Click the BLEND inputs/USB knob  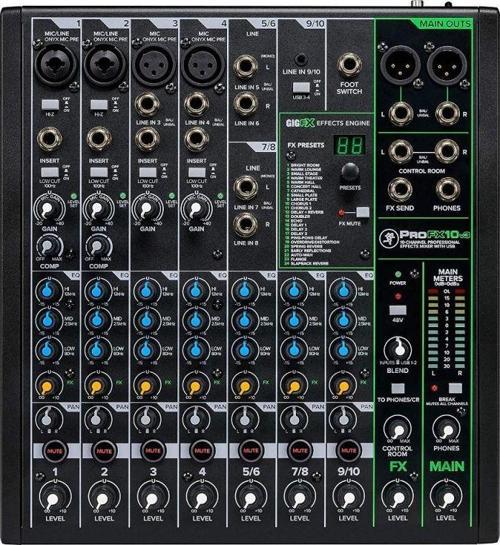398,349
